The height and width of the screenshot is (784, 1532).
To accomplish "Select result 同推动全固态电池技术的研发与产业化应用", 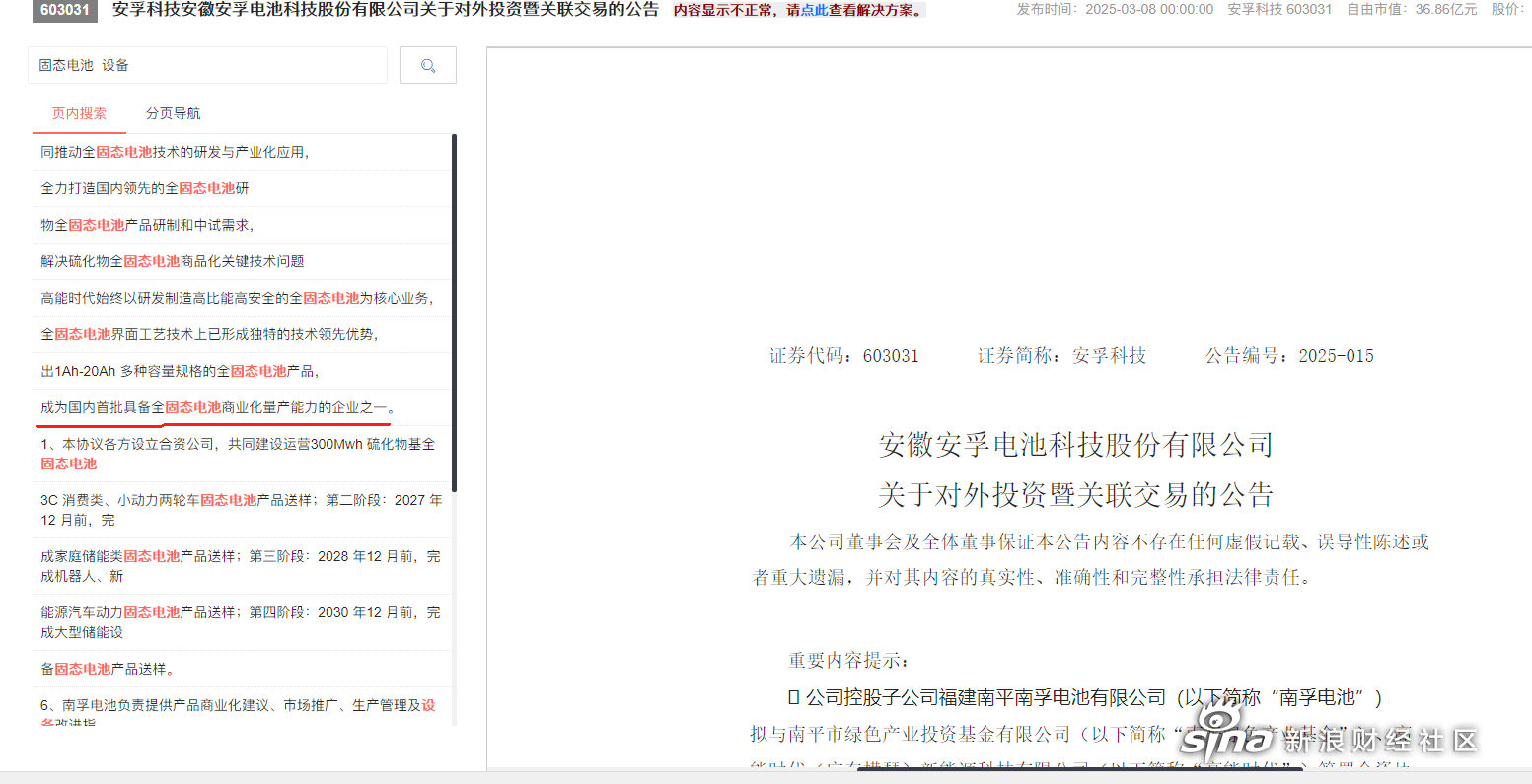I will coord(242,152).
